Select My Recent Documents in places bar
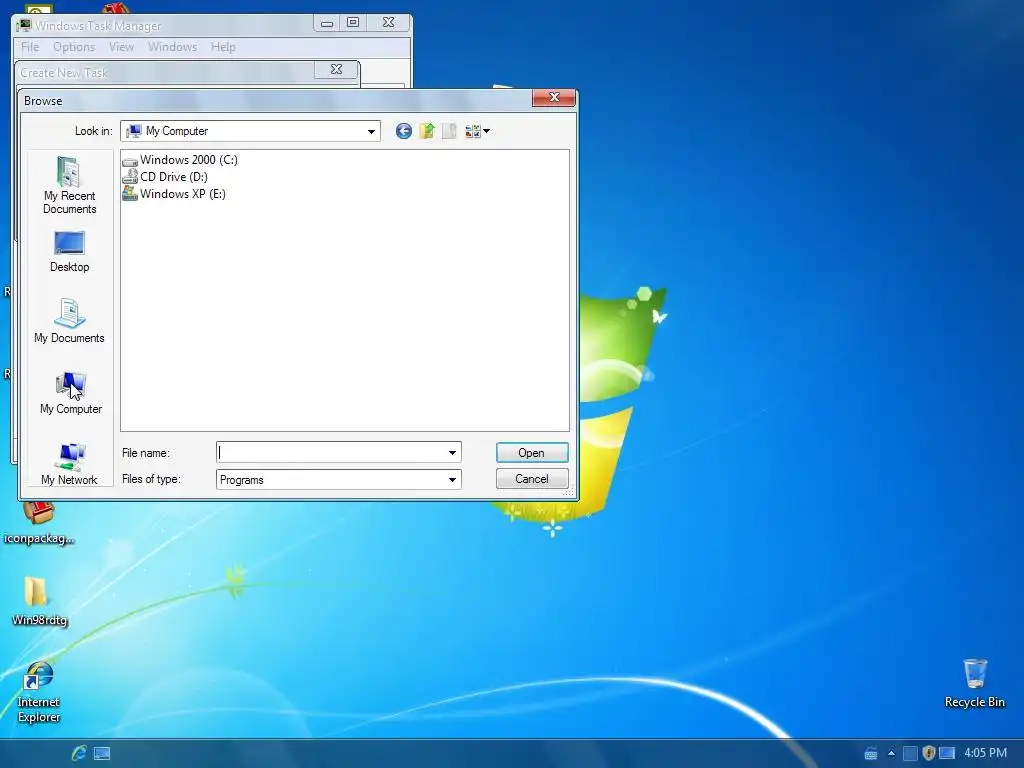Screen dimensions: 1024x768 pyautogui.click(x=69, y=186)
